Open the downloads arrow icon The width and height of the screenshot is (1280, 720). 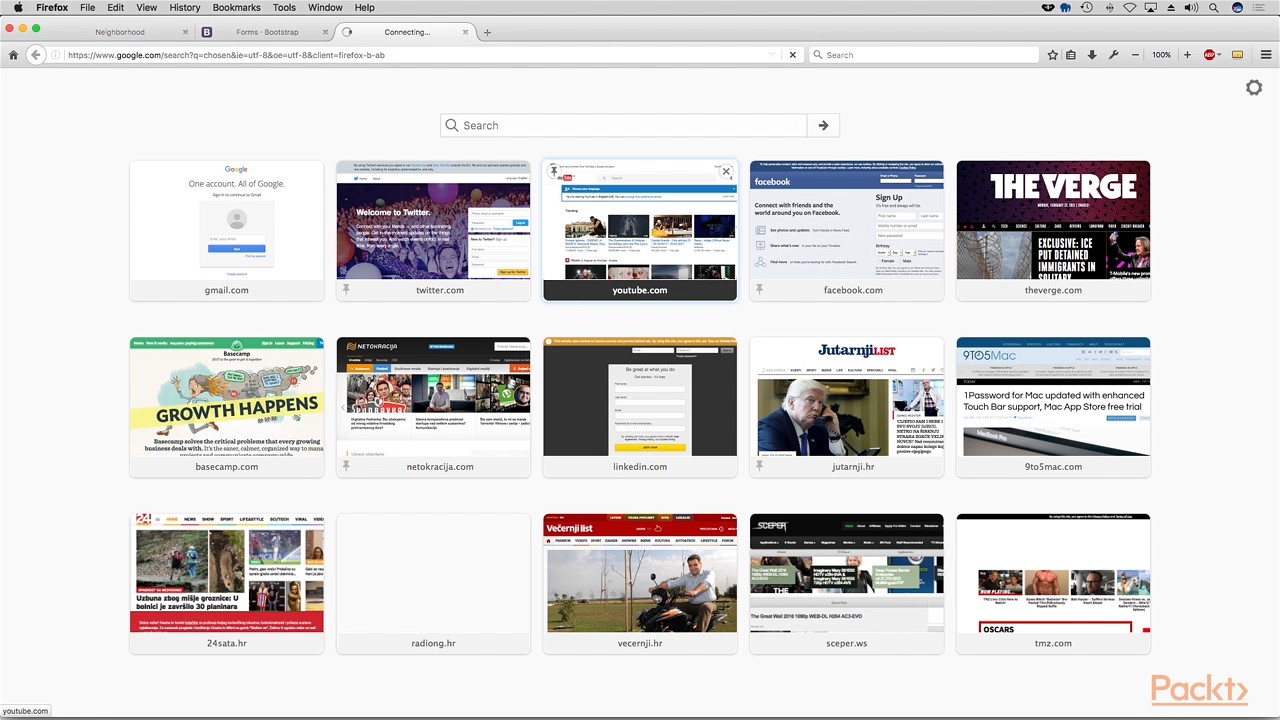point(1092,55)
